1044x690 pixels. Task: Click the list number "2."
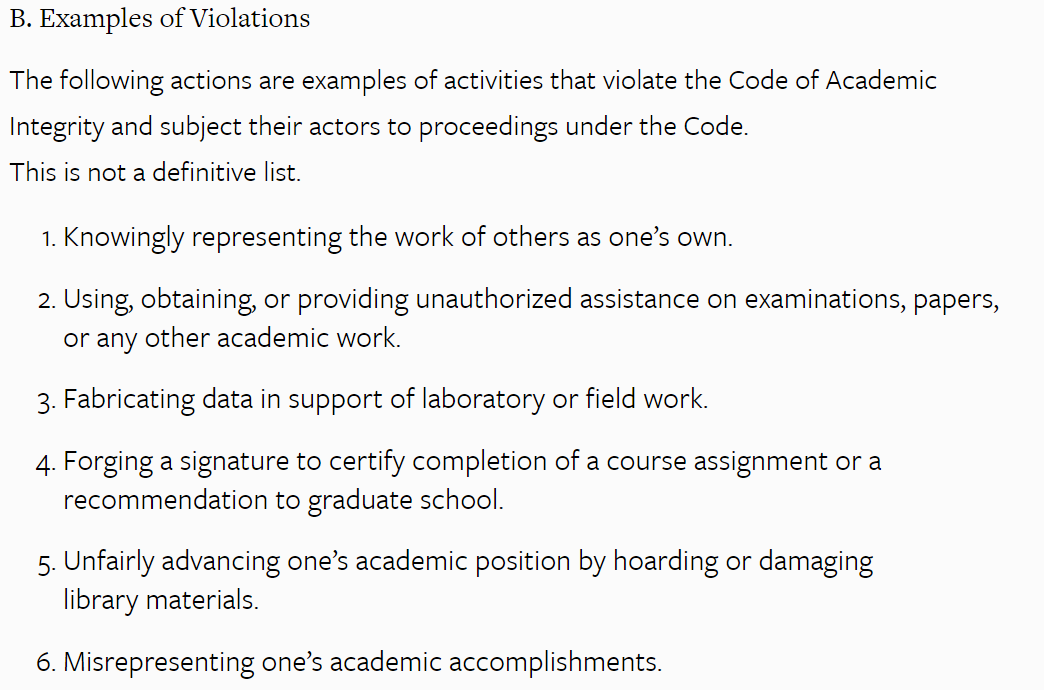(48, 300)
